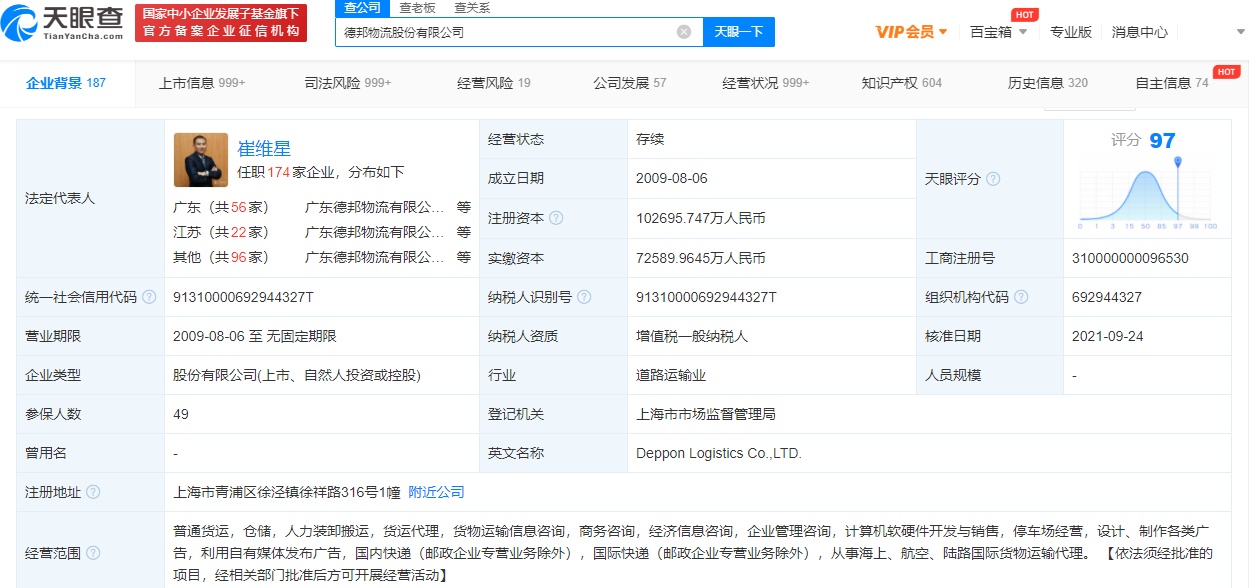Show the 历史信息 tab
Image resolution: width=1249 pixels, height=588 pixels.
[x=1048, y=83]
